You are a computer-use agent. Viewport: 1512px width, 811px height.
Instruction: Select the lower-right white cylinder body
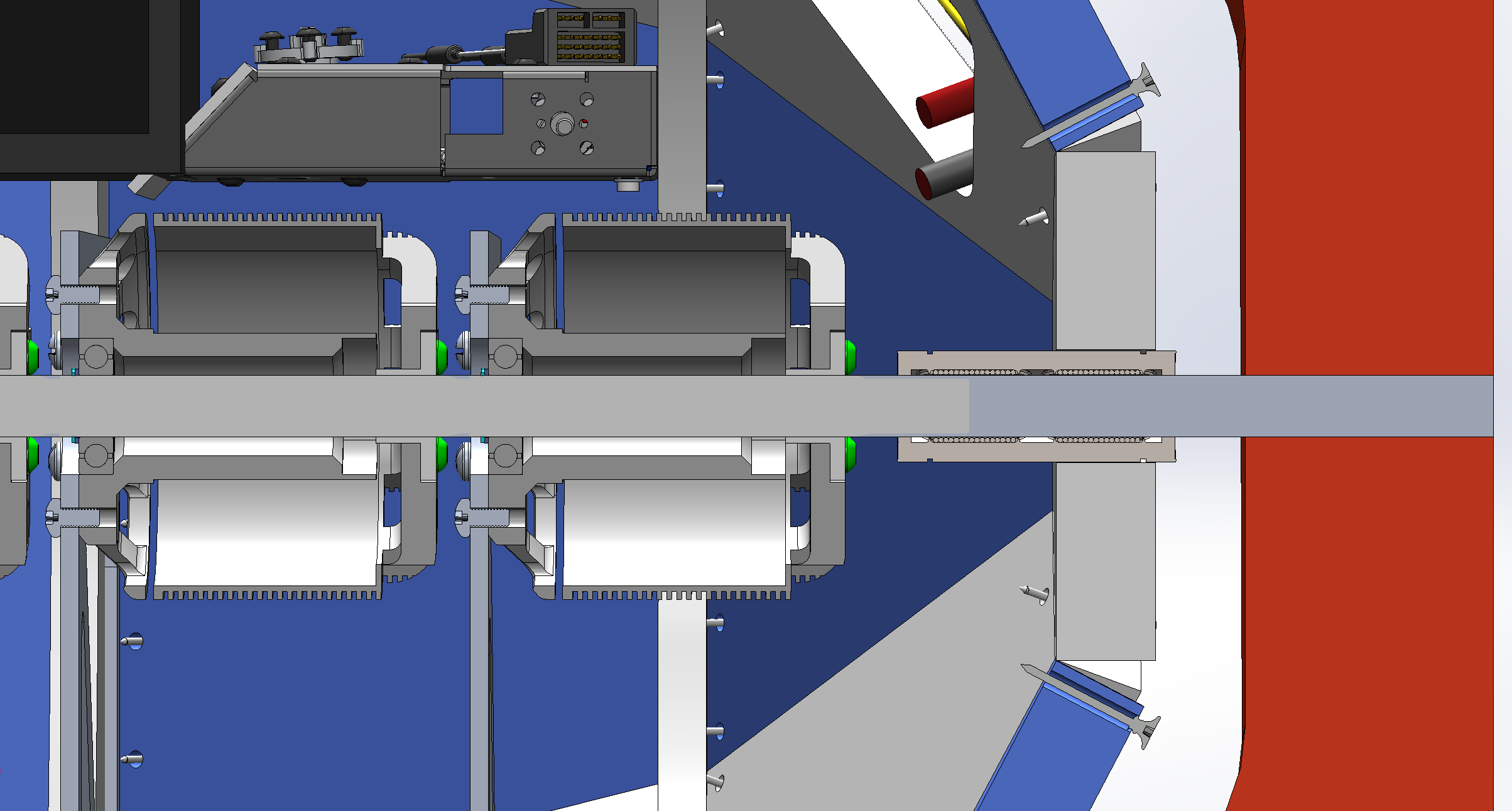pyautogui.click(x=675, y=531)
